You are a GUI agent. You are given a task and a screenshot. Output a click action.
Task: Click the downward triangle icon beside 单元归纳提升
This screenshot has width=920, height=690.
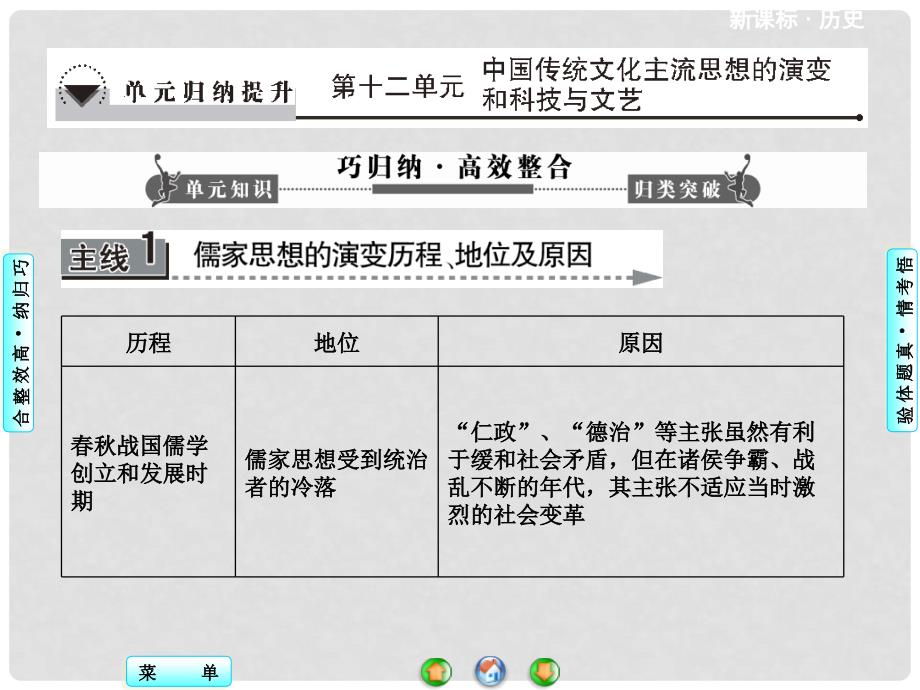pos(82,91)
